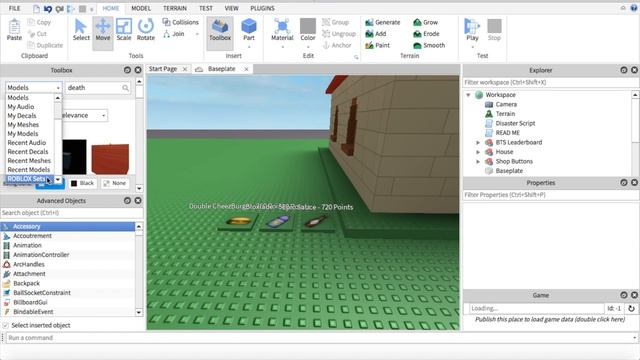Click Add terrain tool

(376, 33)
